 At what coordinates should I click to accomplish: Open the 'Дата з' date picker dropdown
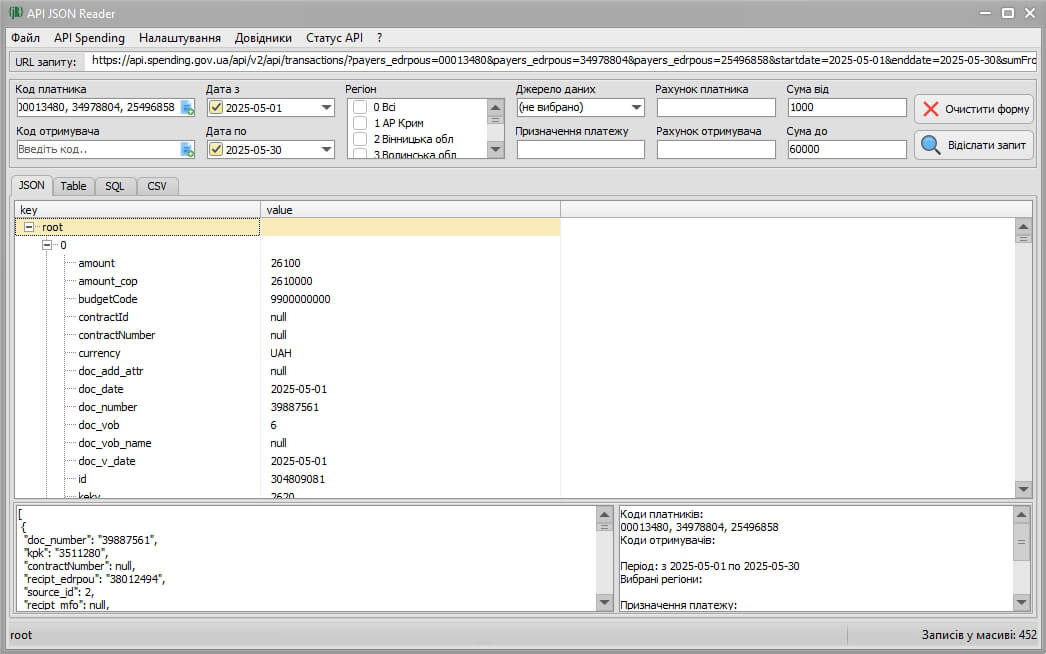coord(326,108)
